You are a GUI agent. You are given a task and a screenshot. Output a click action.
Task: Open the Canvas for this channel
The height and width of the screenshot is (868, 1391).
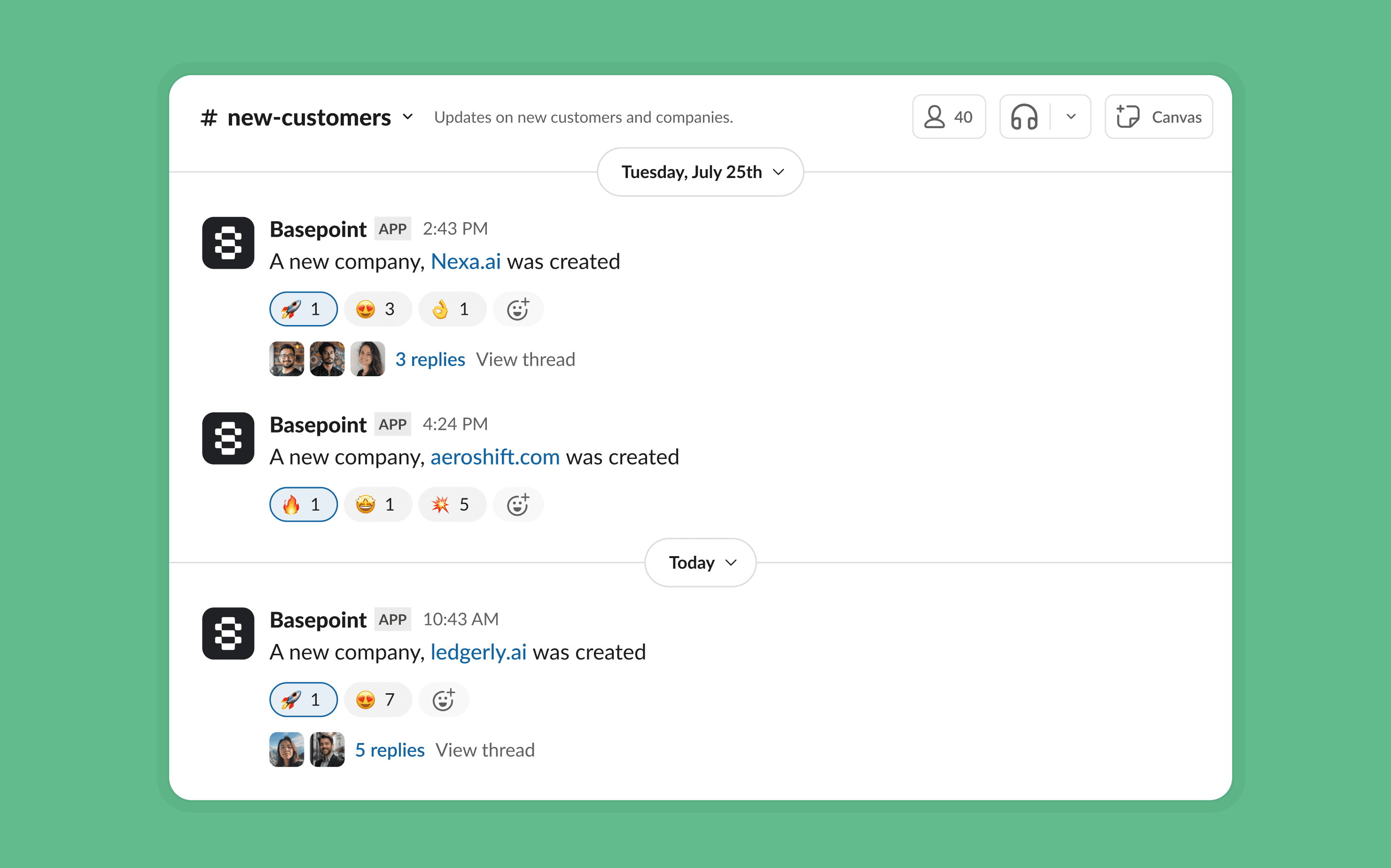(x=1158, y=117)
